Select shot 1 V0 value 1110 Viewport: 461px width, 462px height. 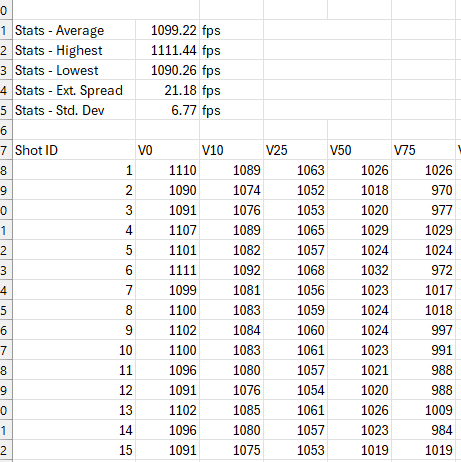point(167,170)
